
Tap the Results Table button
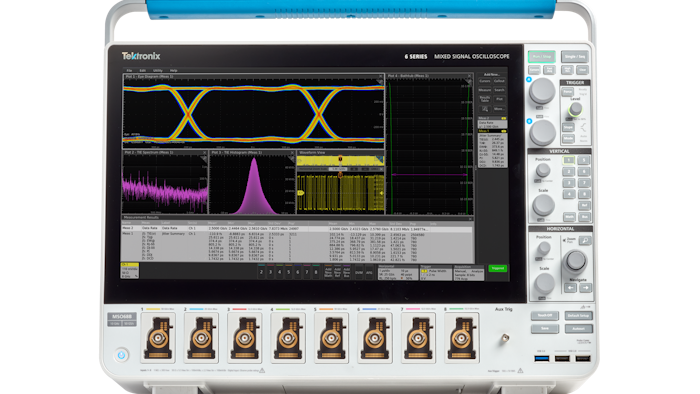click(485, 99)
